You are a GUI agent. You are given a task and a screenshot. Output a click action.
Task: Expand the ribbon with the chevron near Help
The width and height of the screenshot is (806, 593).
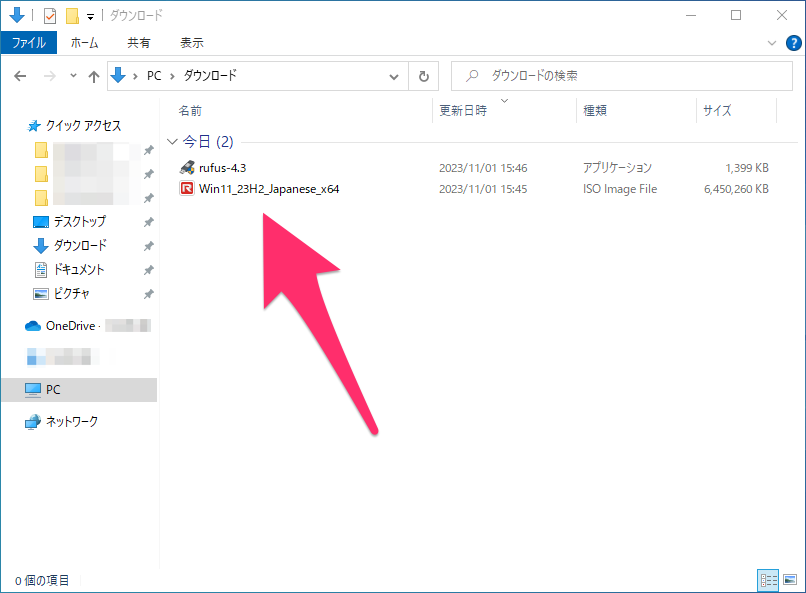(771, 43)
